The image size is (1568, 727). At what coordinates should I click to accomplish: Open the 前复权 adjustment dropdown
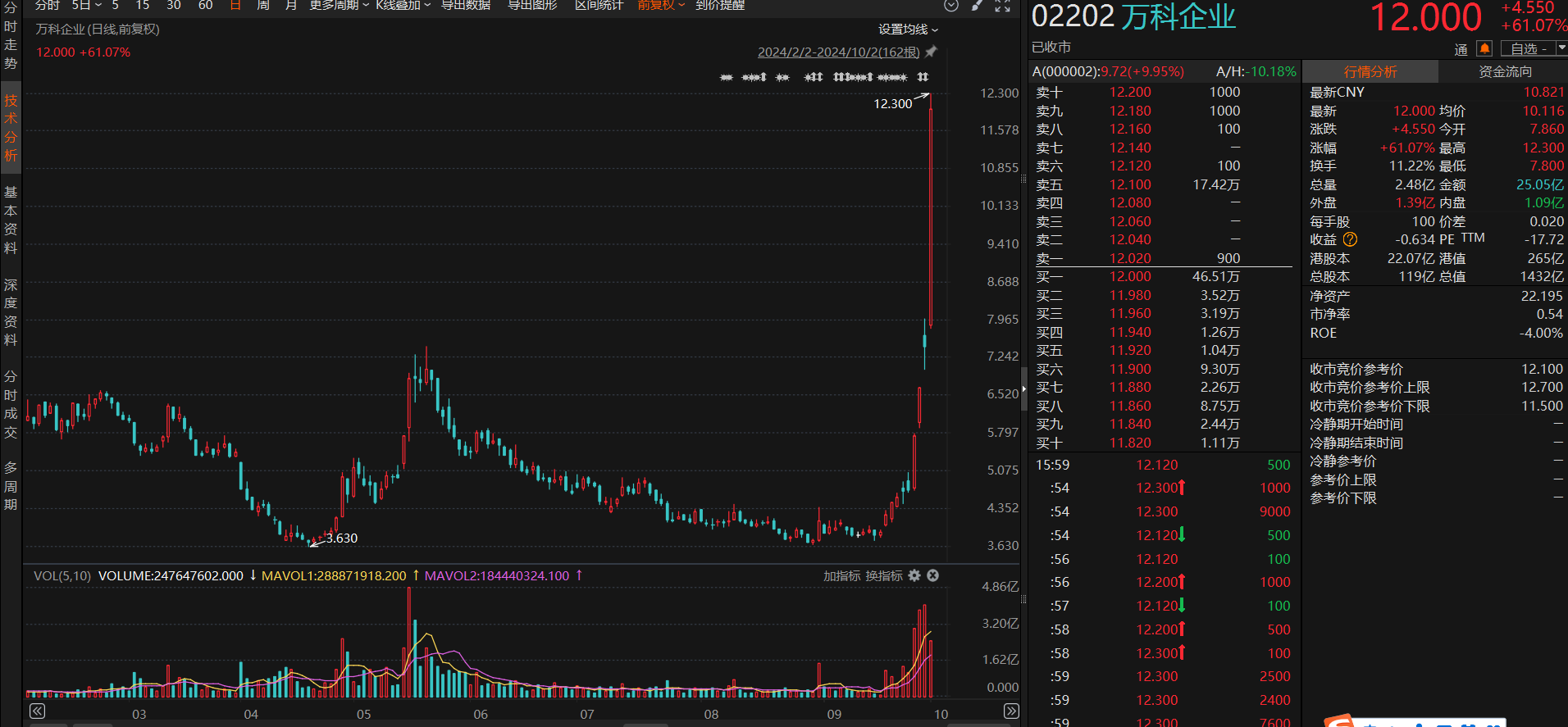(x=661, y=6)
